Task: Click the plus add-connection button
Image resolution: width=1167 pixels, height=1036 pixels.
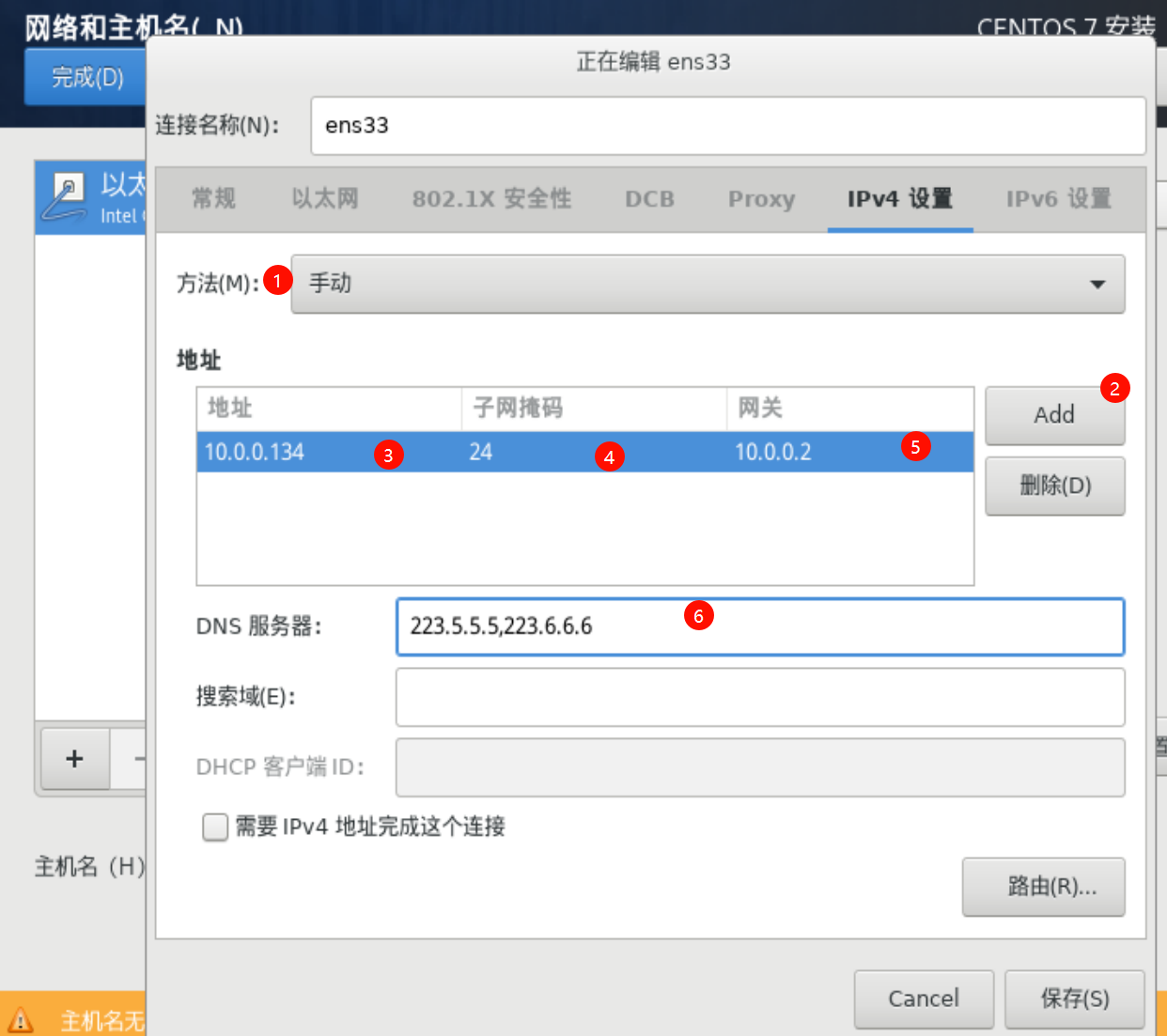Action: coord(75,758)
